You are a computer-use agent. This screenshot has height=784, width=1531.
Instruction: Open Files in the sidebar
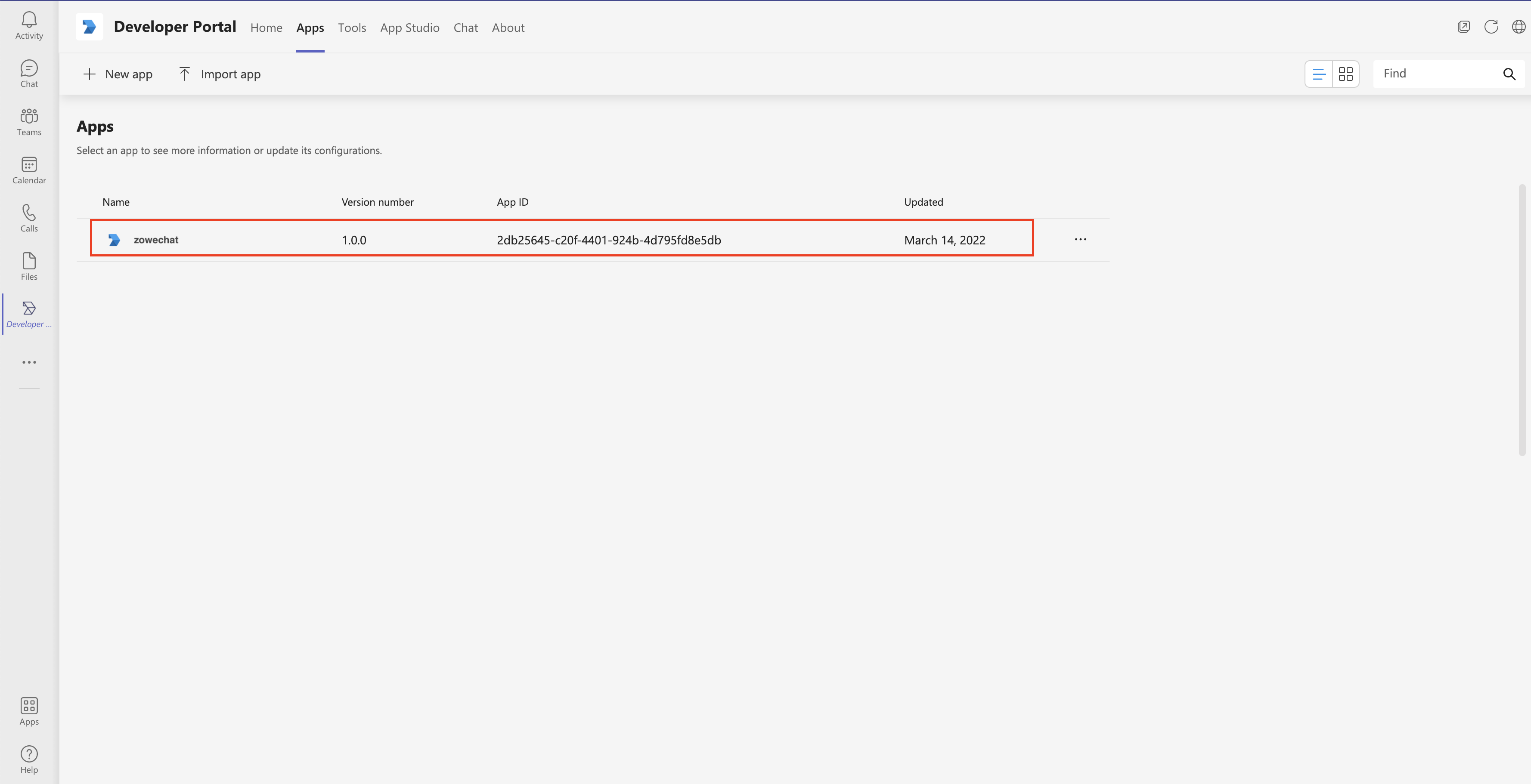click(x=28, y=266)
